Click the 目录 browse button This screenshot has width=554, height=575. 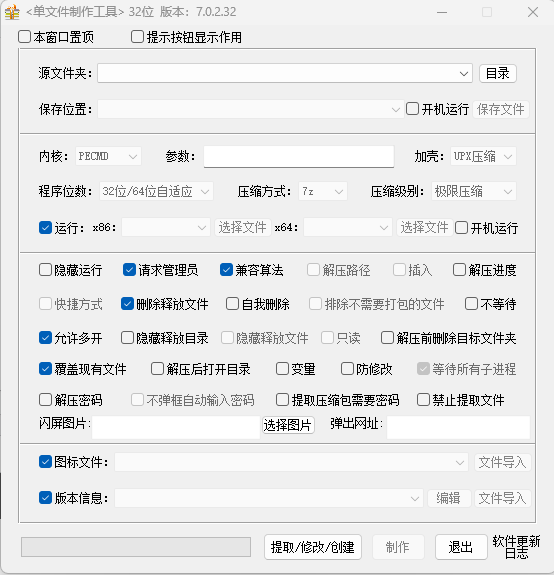click(498, 73)
